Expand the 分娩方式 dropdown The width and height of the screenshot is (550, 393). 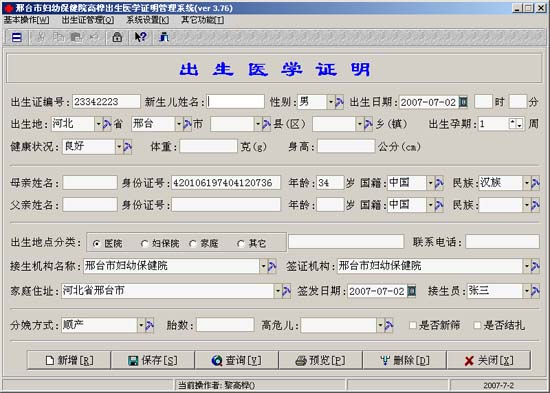141,325
